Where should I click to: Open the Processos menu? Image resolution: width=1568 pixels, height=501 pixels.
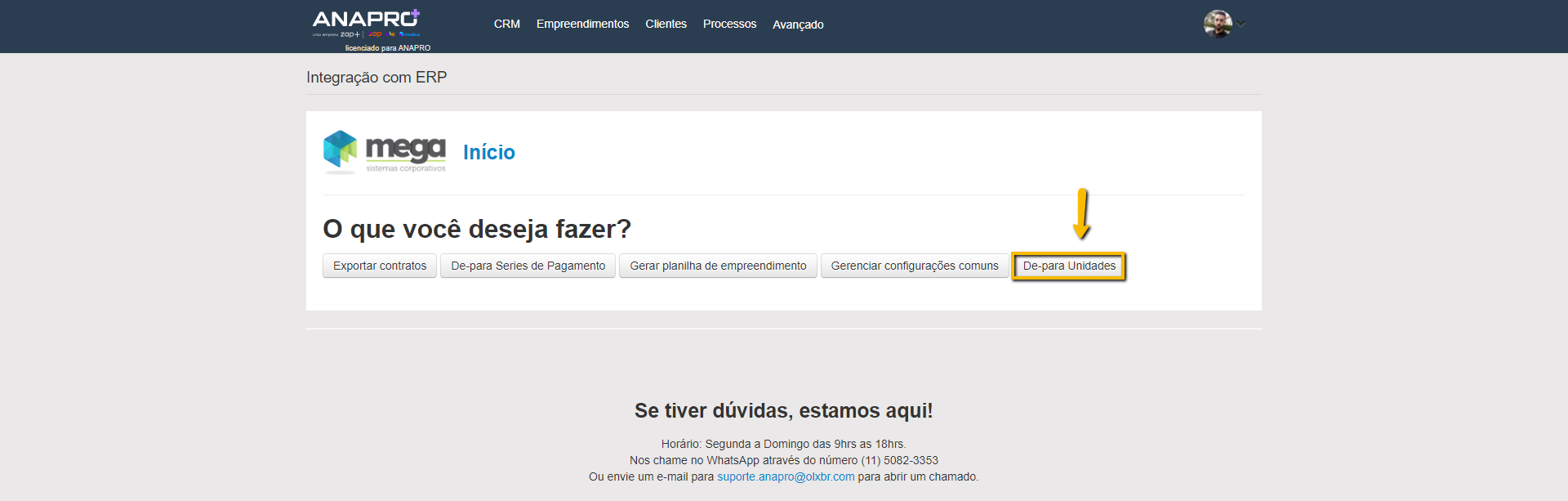click(729, 25)
